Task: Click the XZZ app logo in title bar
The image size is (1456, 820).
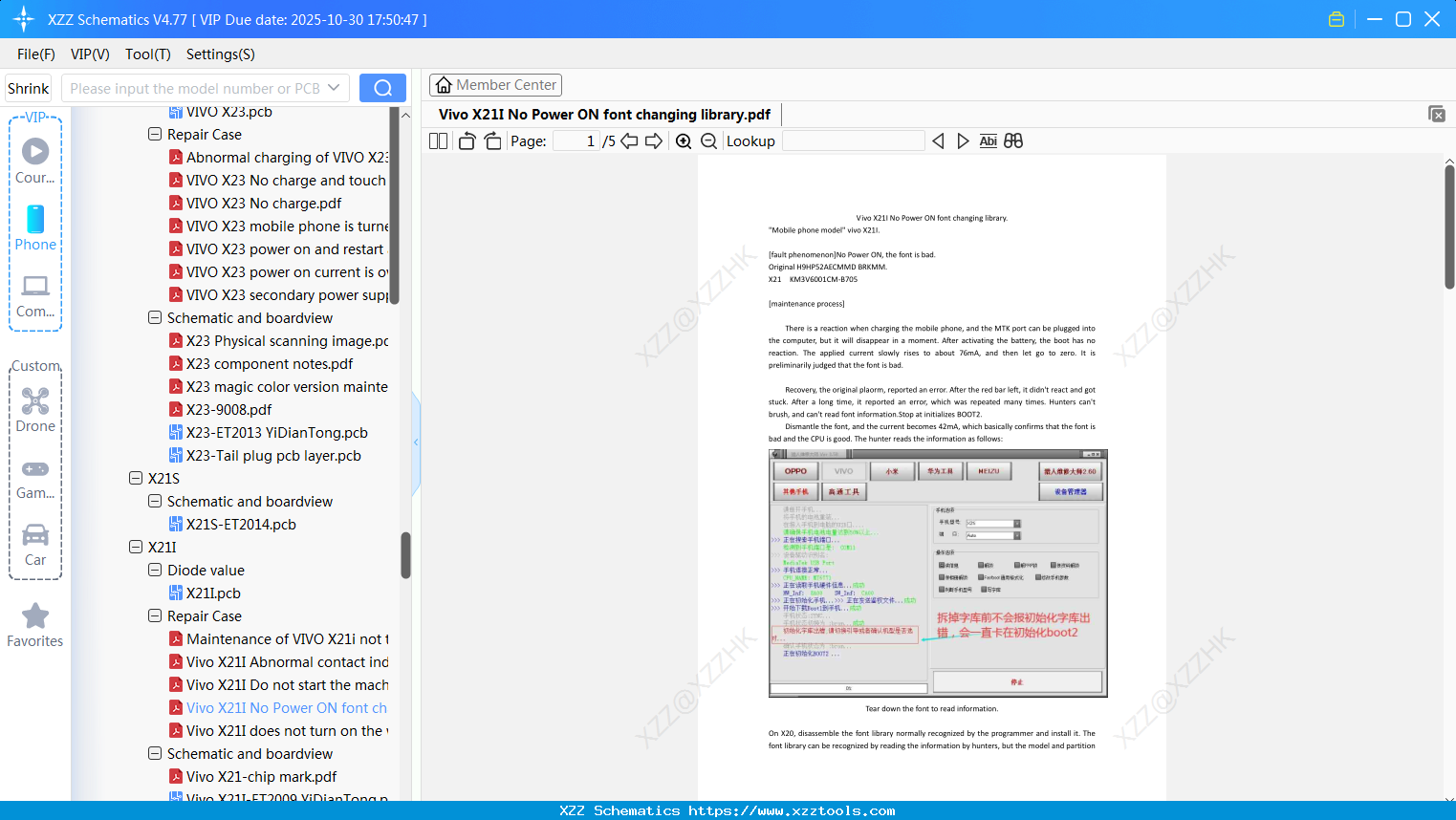Action: 24,19
